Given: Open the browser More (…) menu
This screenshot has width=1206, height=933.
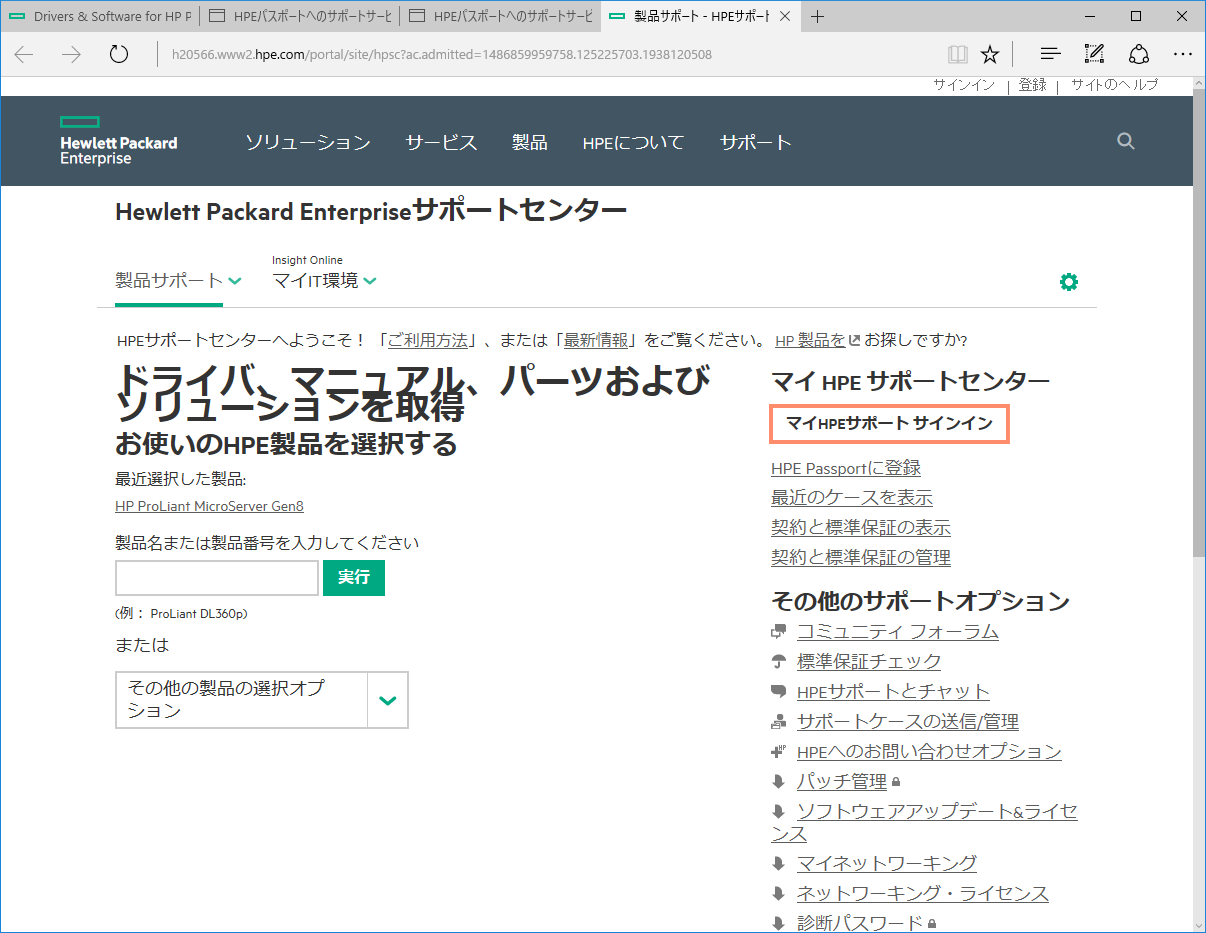Looking at the screenshot, I should [1183, 54].
